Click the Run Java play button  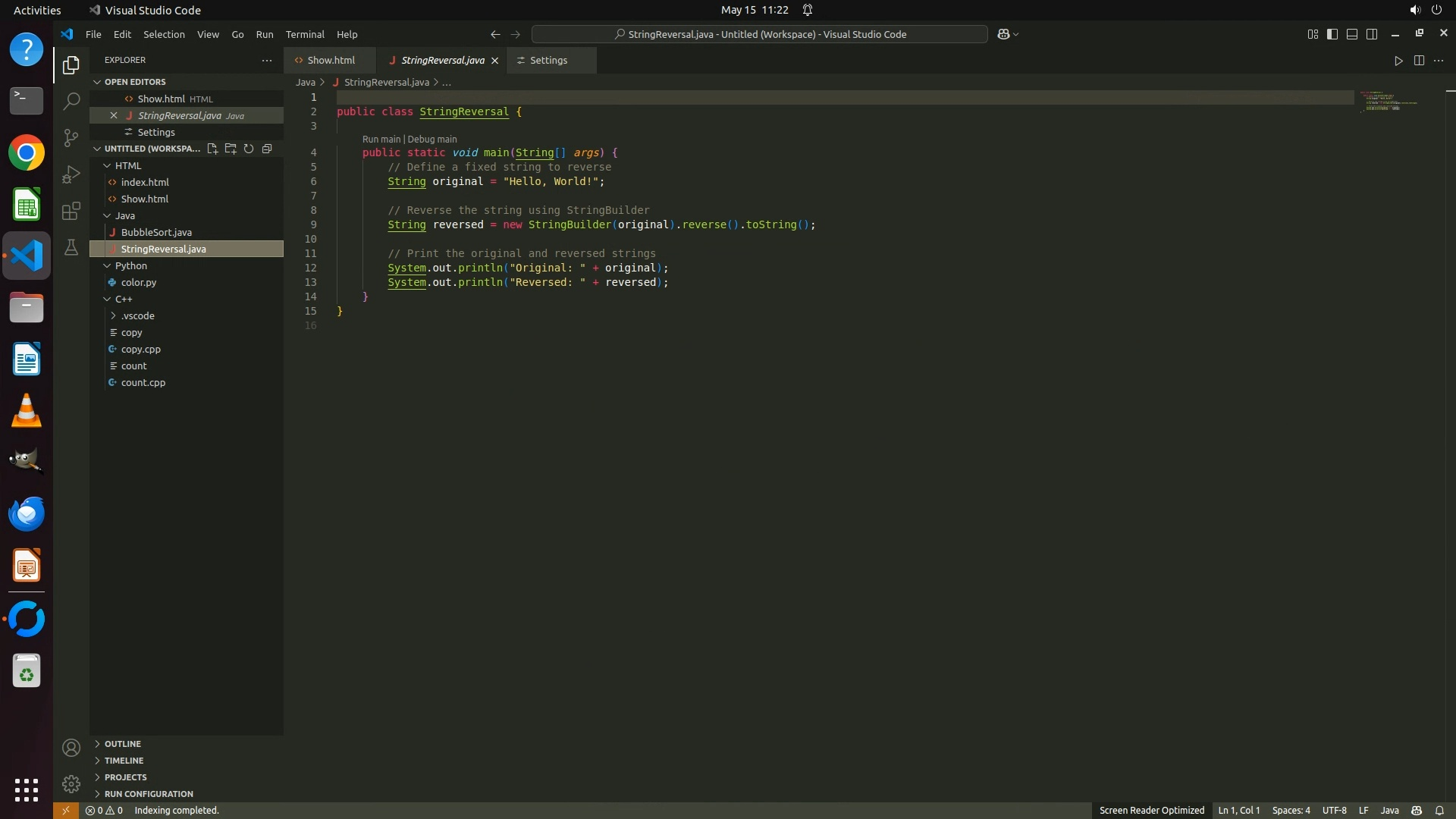pyautogui.click(x=1398, y=61)
